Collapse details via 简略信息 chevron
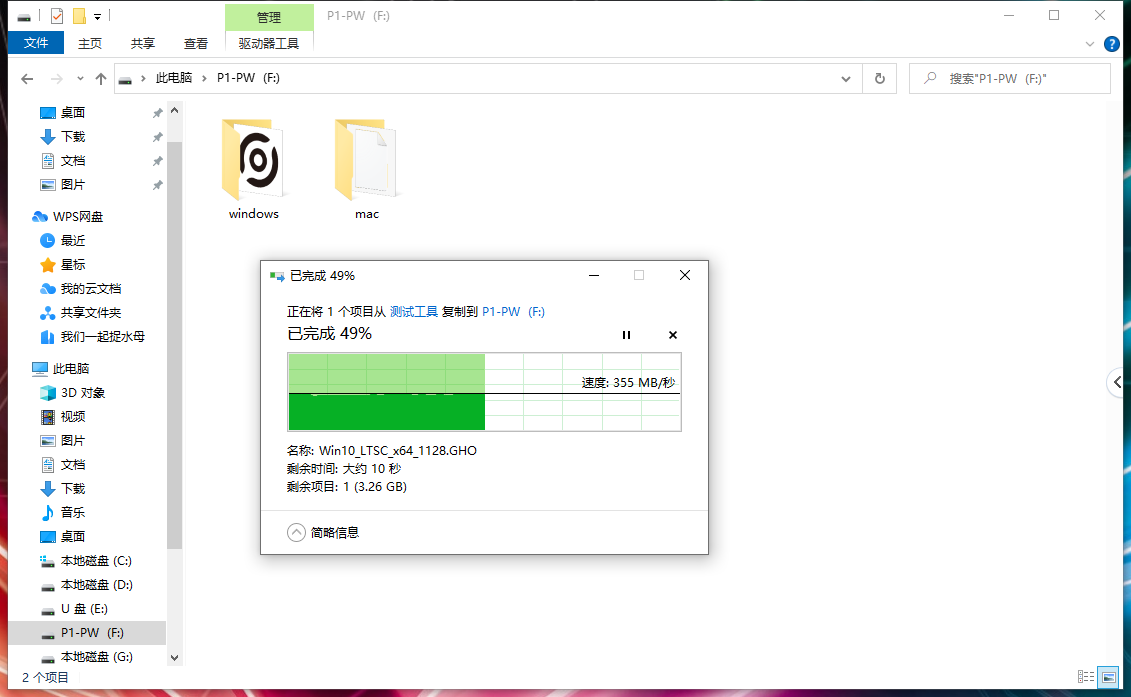The image size is (1131, 697). coord(296,532)
